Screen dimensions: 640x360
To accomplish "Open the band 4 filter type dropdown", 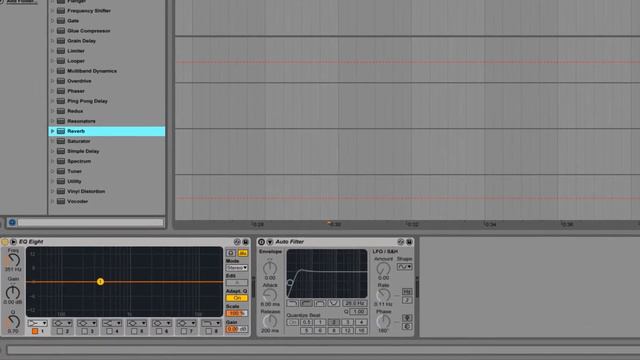I will (x=112, y=323).
